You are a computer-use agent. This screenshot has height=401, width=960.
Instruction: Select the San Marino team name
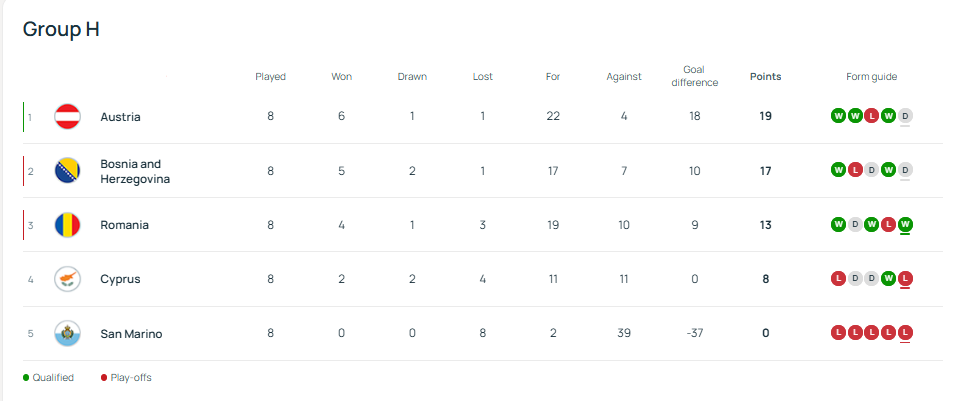(x=131, y=333)
